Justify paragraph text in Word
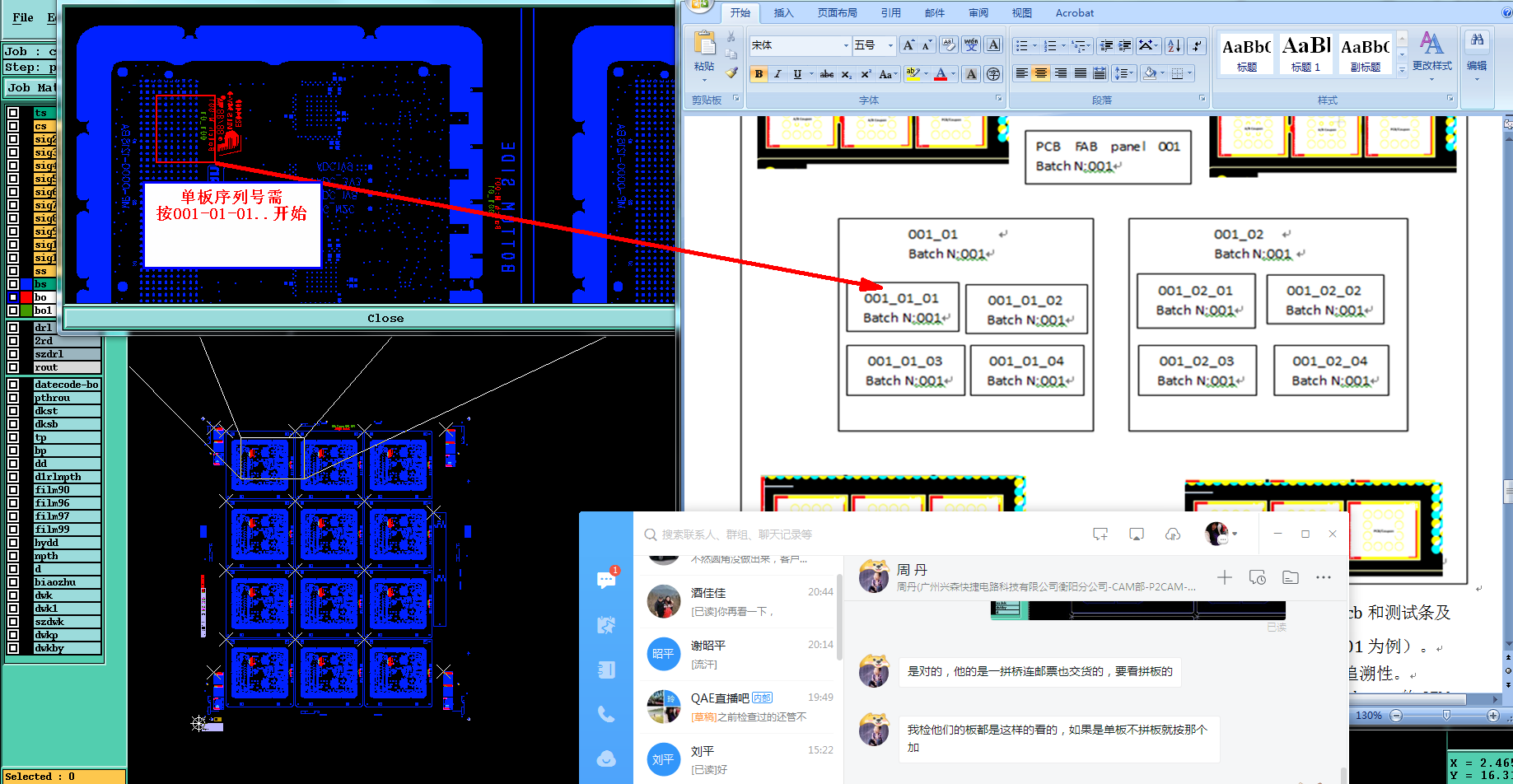Viewport: 1513px width, 784px height. [x=1080, y=73]
